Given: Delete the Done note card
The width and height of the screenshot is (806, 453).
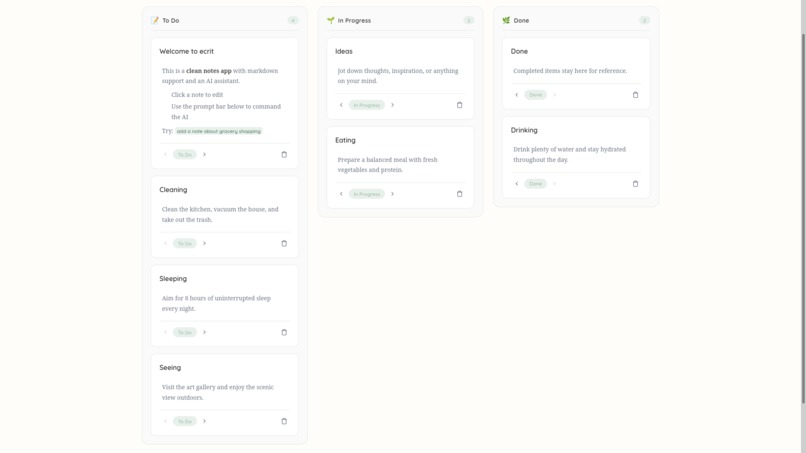Looking at the screenshot, I should point(635,95).
